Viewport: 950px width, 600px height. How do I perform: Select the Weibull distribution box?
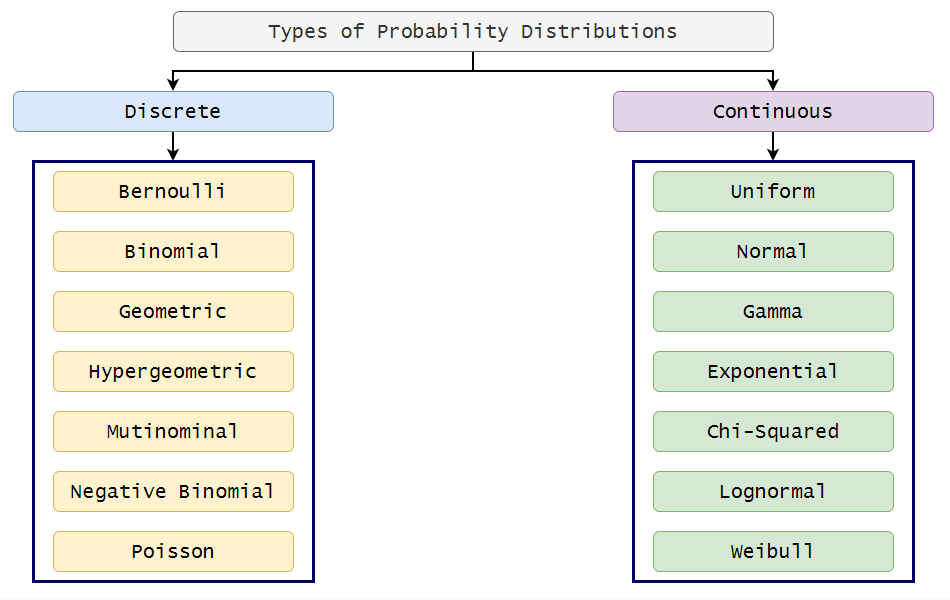pos(773,551)
